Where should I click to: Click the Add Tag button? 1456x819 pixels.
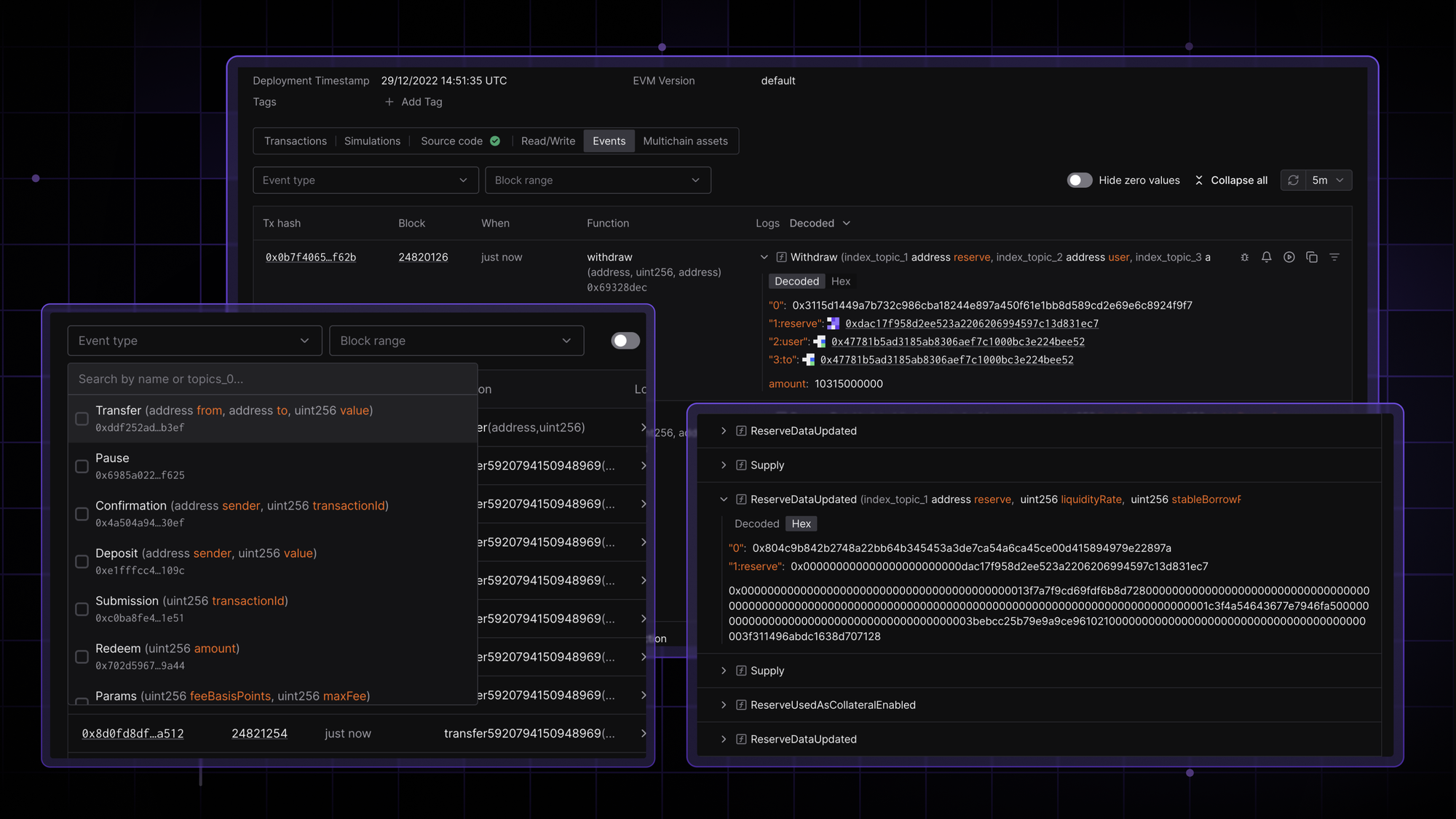point(413,101)
